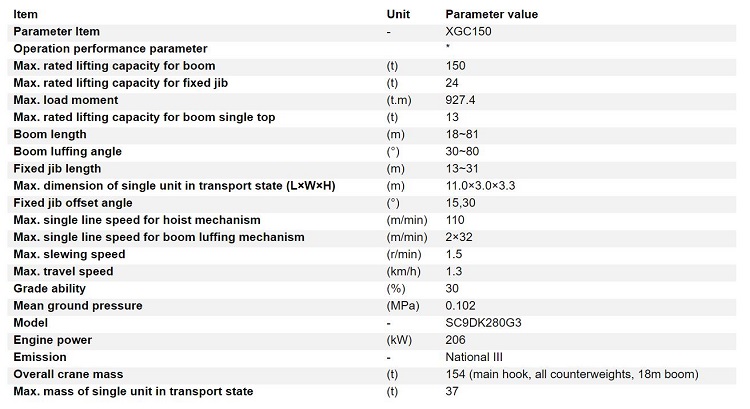The image size is (750, 409).
Task: Click the (m/min) unit for hoist mechanism
Action: point(407,220)
